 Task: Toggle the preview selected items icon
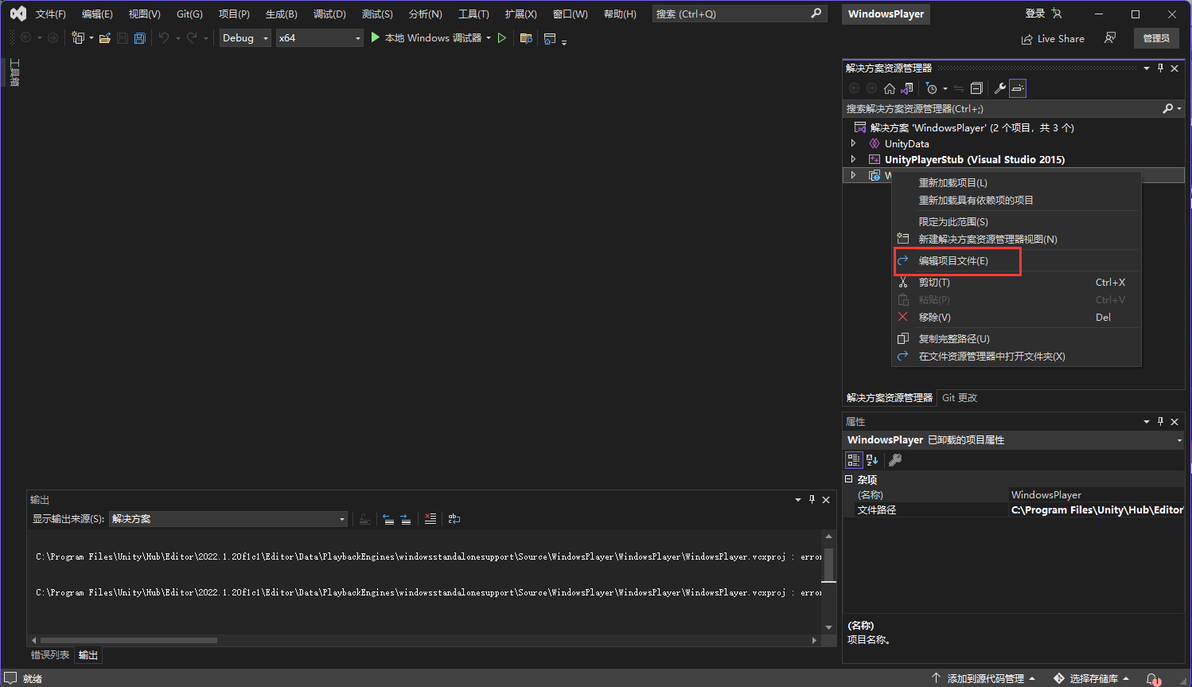(x=1018, y=88)
